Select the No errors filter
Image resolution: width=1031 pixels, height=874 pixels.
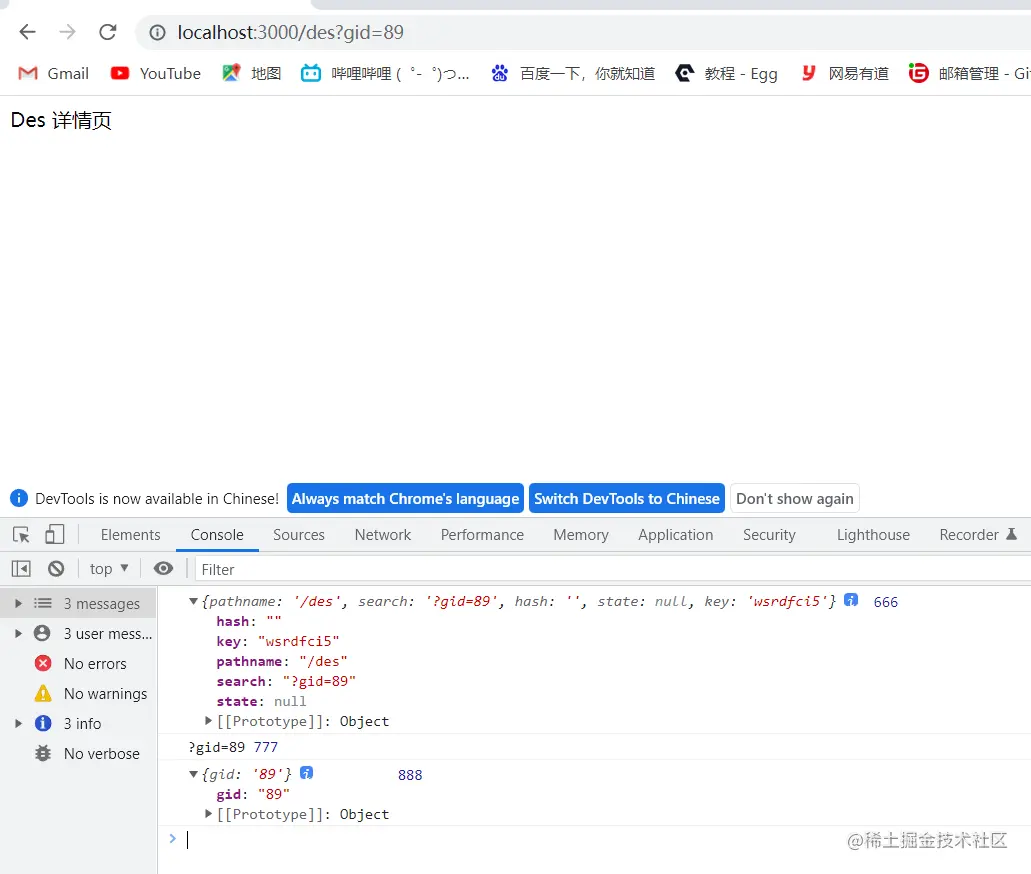pyautogui.click(x=80, y=664)
